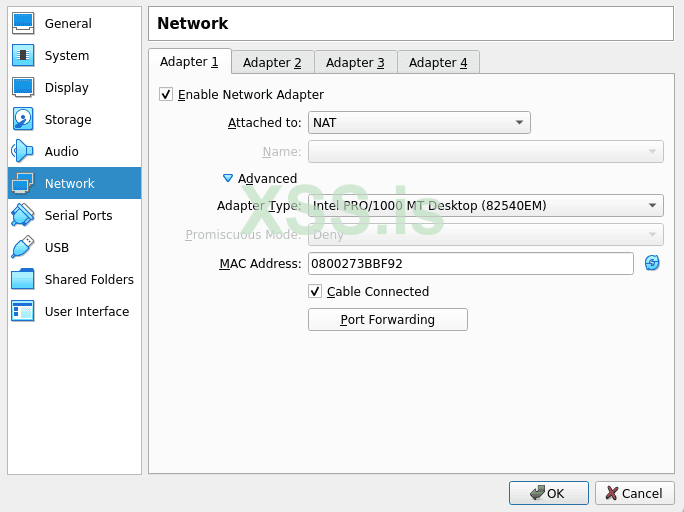Open the Attached to NAT dropdown
The image size is (684, 512).
click(x=419, y=123)
